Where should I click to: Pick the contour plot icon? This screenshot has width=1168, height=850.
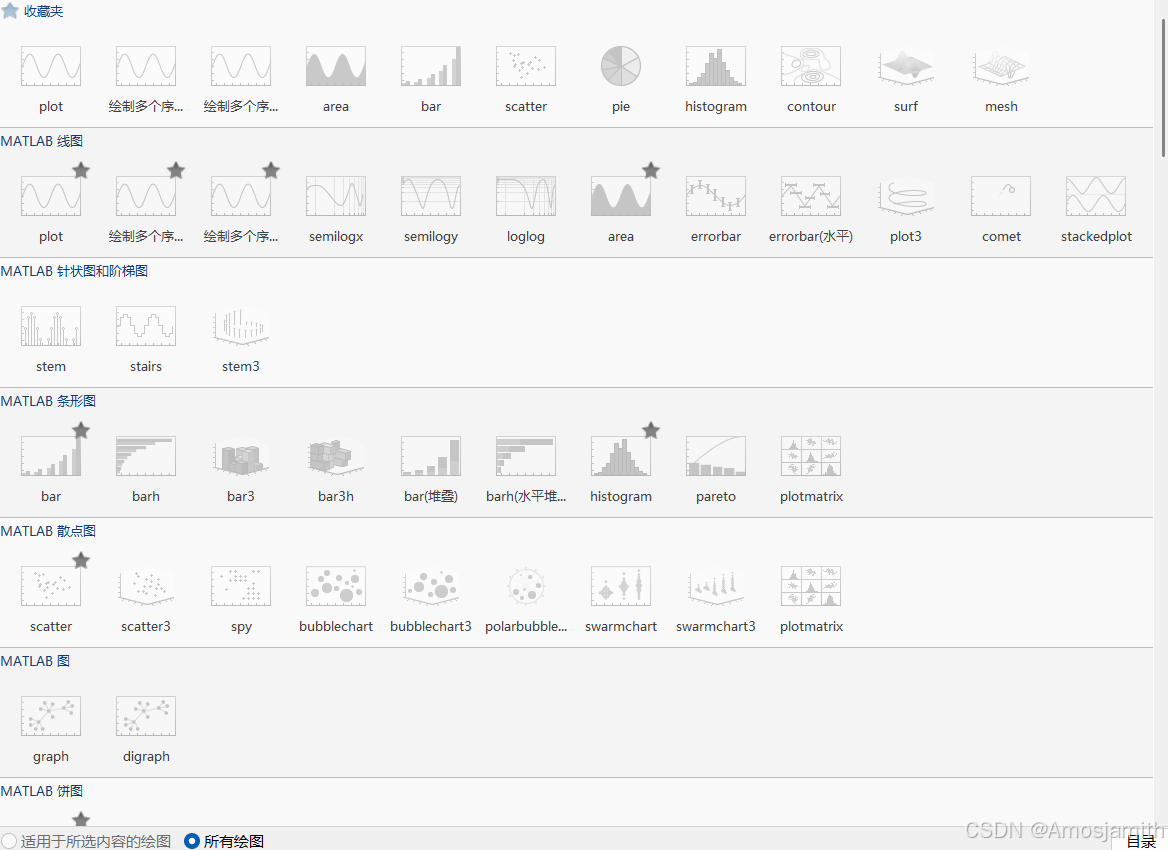point(811,66)
